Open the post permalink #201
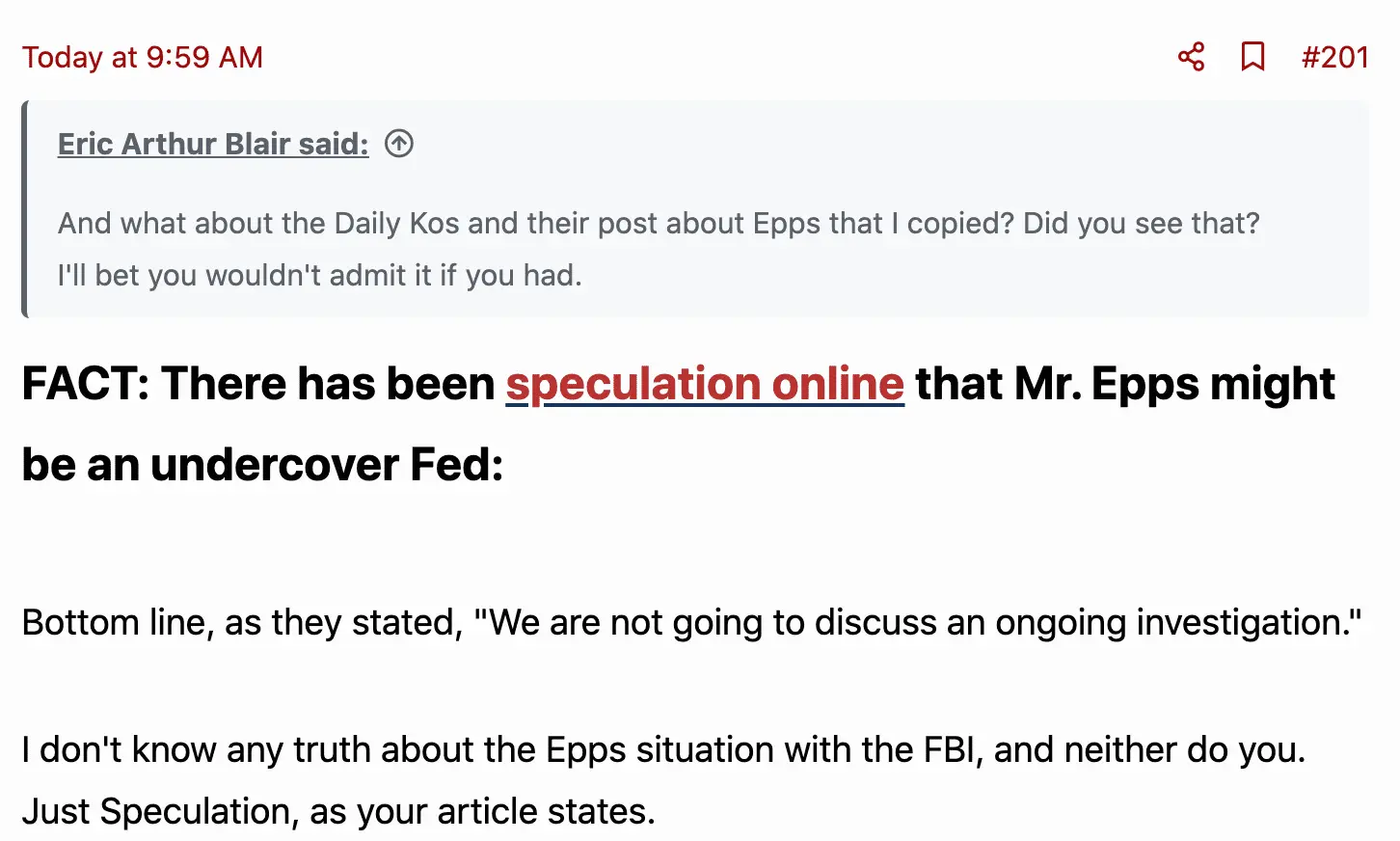The width and height of the screenshot is (1400, 841). tap(1334, 57)
